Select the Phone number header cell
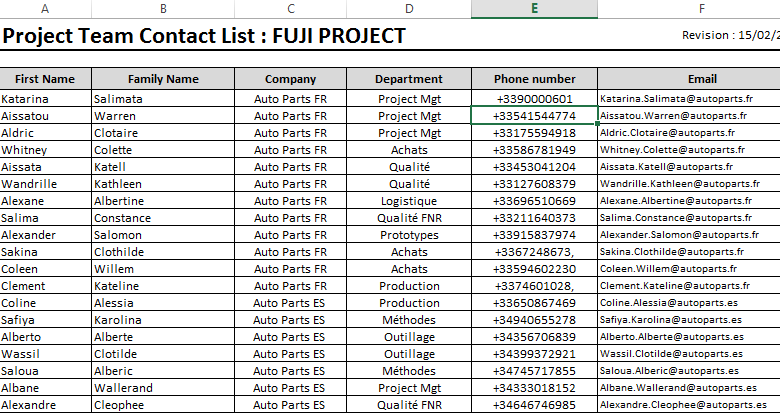Screen dimensions: 780x413 tap(534, 79)
